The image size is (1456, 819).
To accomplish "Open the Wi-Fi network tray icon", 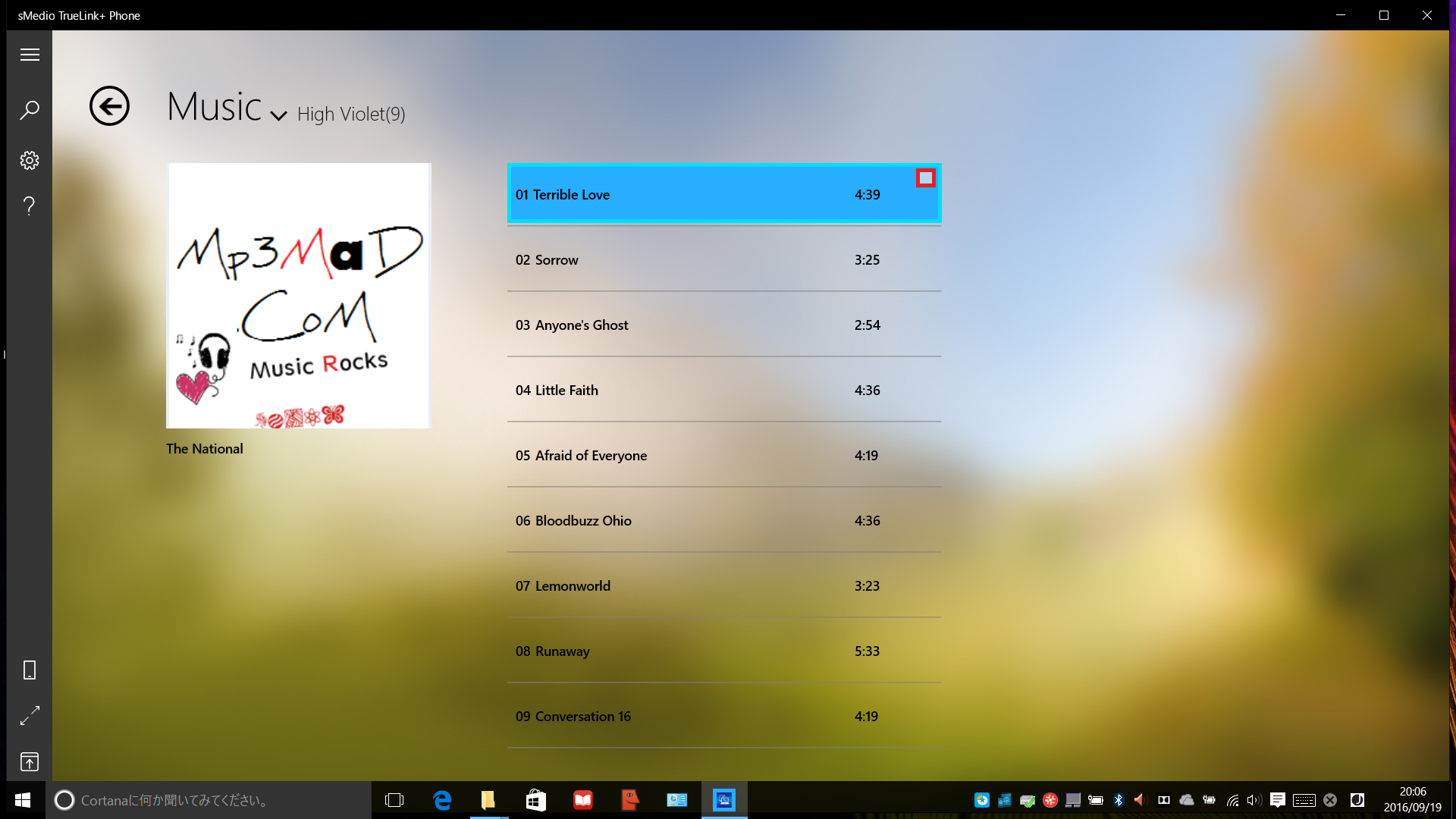I will [1233, 800].
